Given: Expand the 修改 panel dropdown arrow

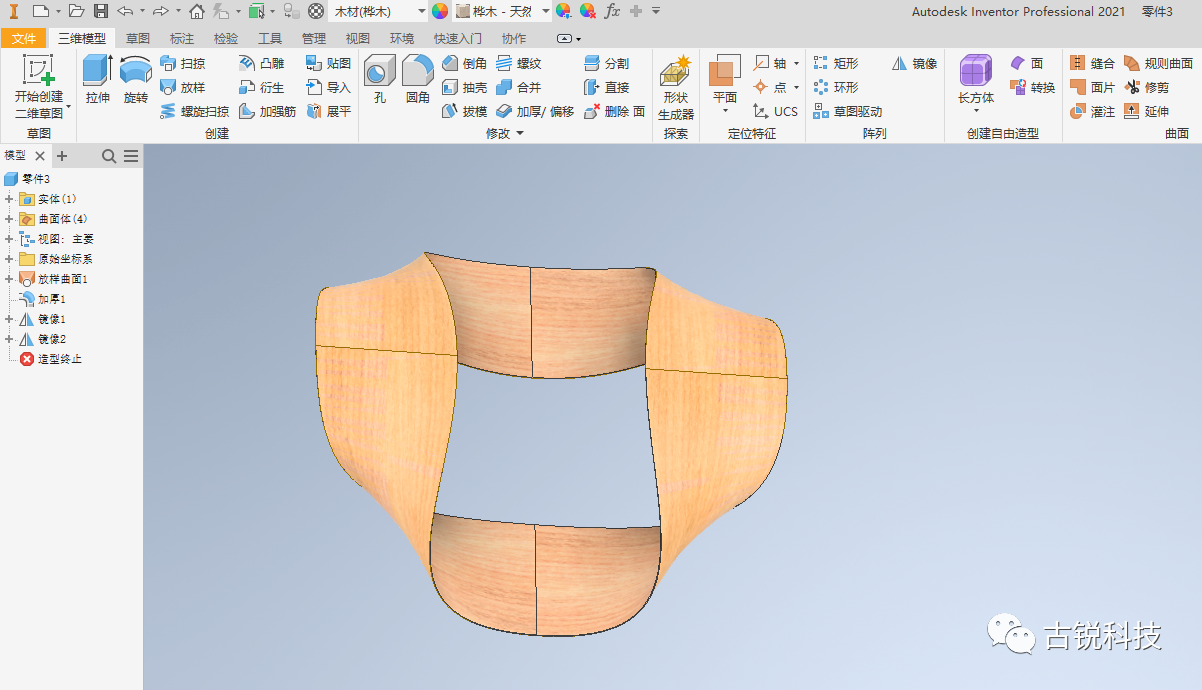Looking at the screenshot, I should click(x=520, y=134).
